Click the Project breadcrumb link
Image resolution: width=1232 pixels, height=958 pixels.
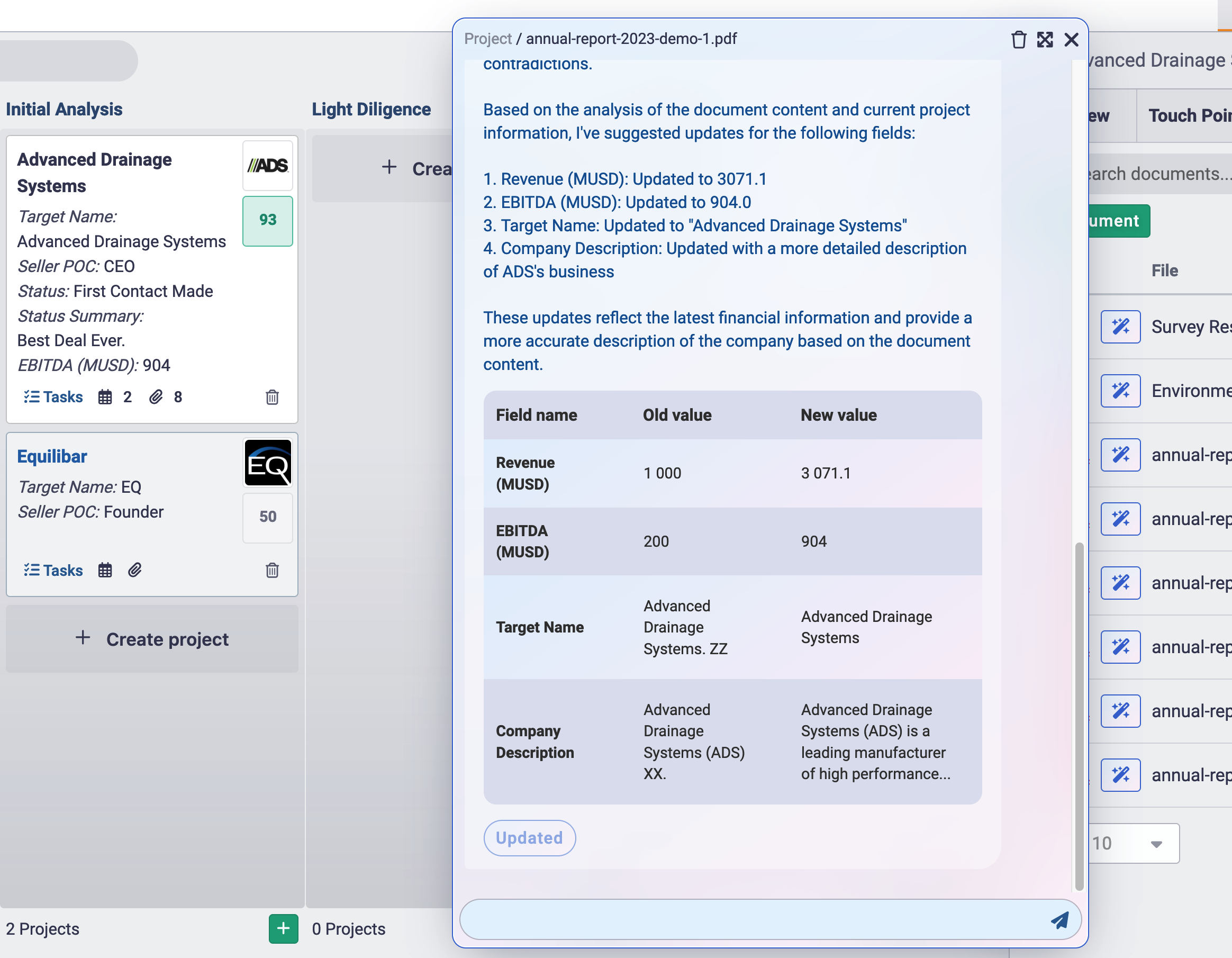tap(487, 39)
